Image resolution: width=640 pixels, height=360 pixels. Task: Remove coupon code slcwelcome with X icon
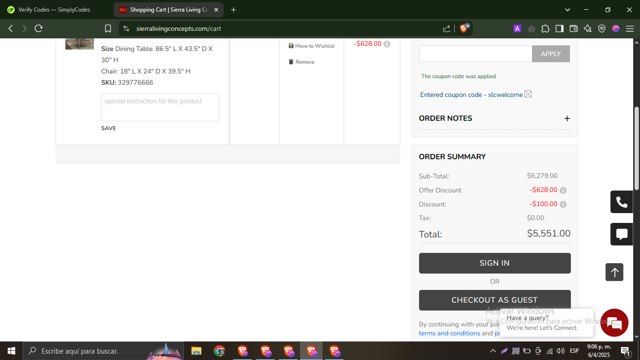[x=528, y=94]
